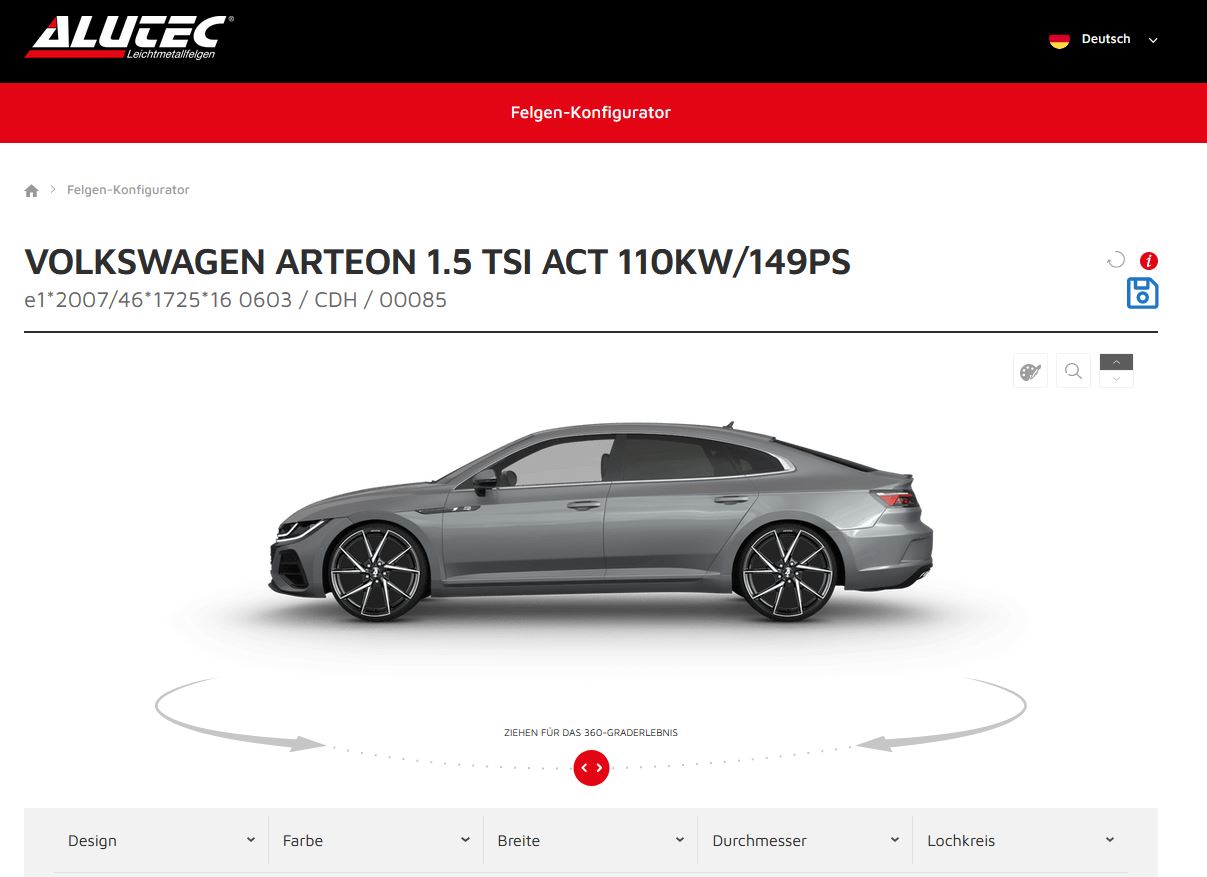This screenshot has height=877, width=1207.
Task: Select the Felgen-Konfigurator red banner tab
Action: click(591, 113)
